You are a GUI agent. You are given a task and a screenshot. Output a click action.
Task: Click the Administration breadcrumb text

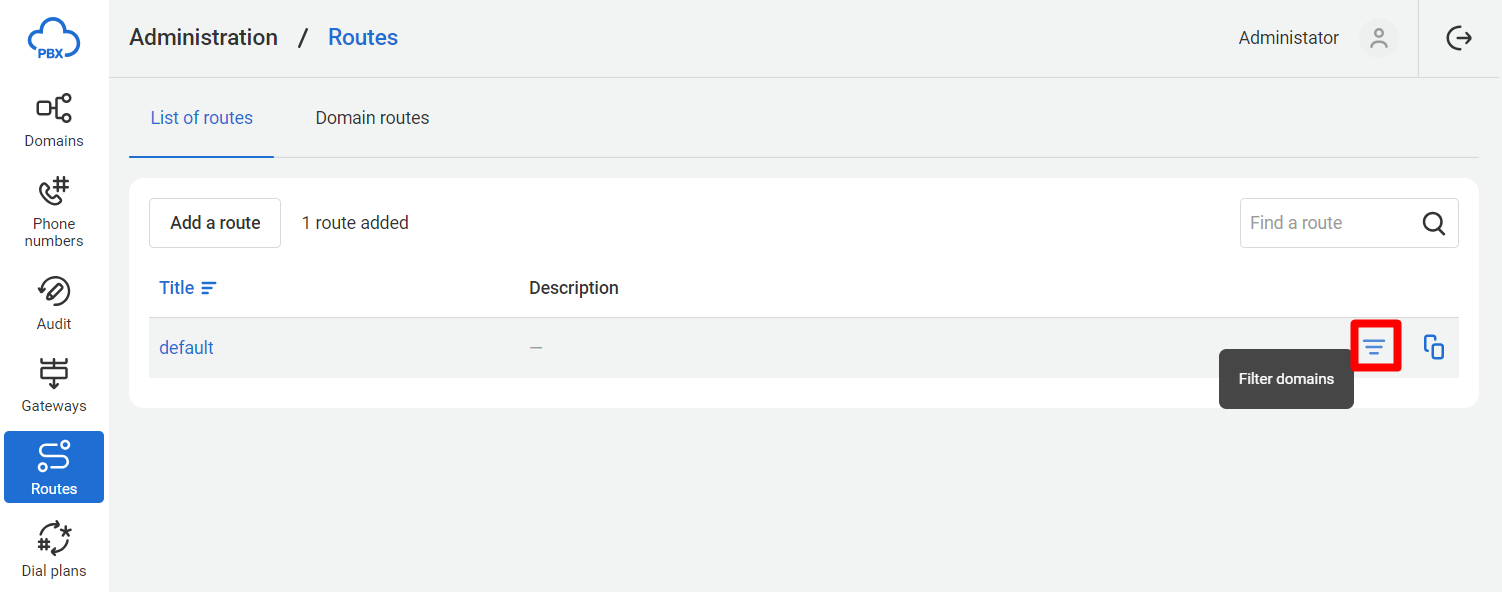[204, 38]
